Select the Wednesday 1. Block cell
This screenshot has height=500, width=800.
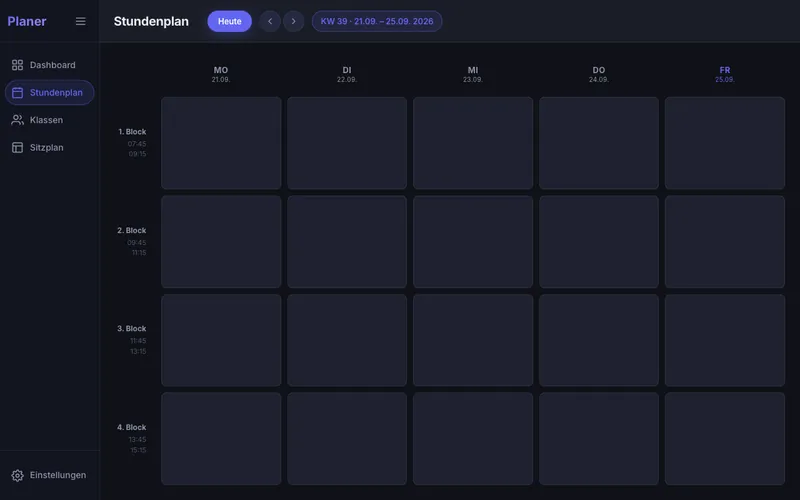[x=473, y=143]
